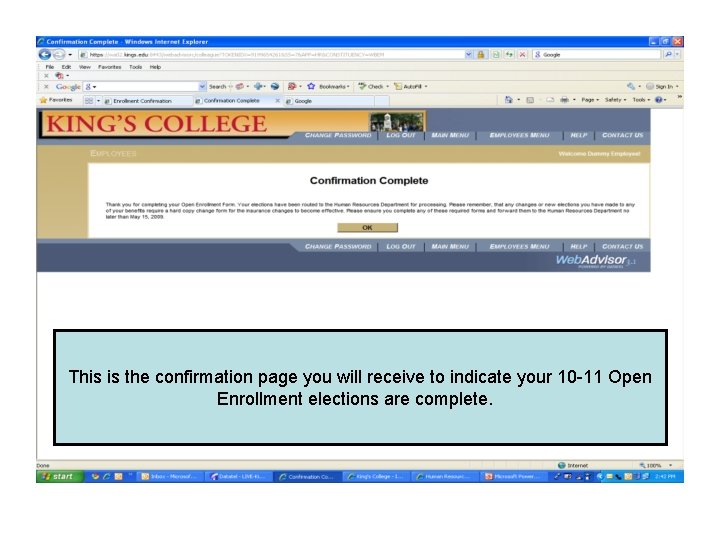Open the Inbox - Microsoft taskbar item
720x540 pixels.
tap(170, 477)
